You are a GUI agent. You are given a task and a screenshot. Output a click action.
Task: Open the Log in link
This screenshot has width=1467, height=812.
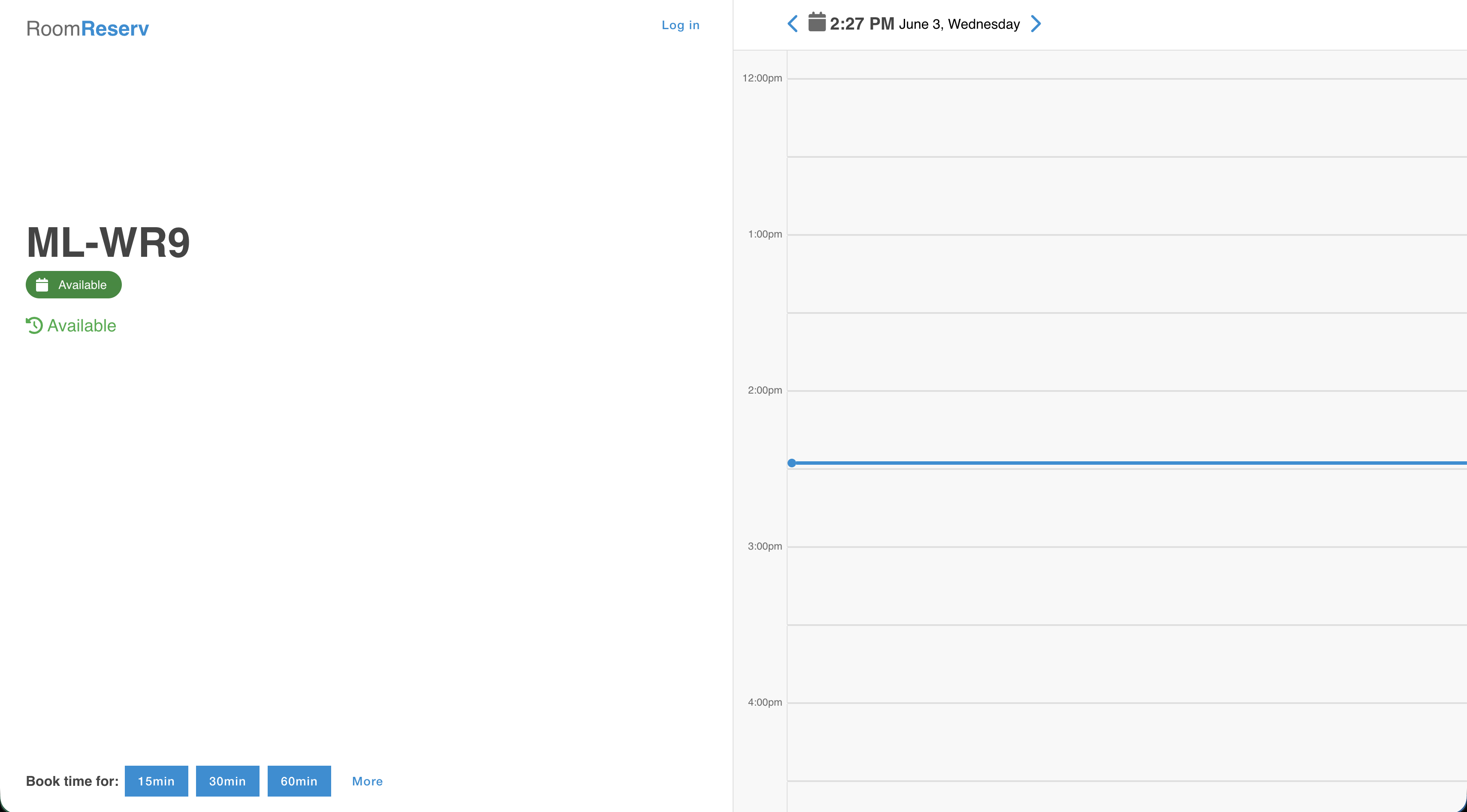(x=681, y=25)
